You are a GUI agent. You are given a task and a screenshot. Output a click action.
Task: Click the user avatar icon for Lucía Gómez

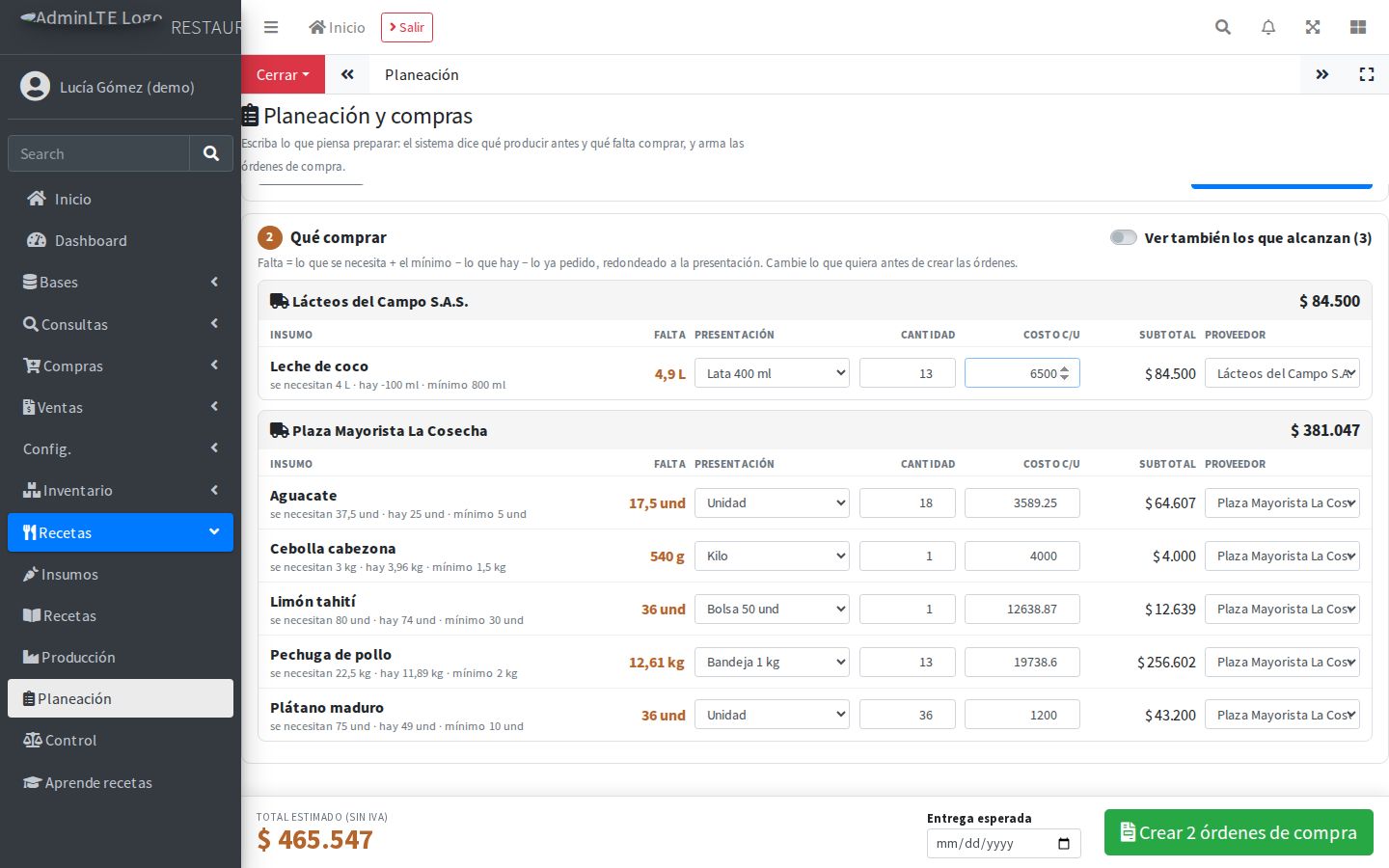pos(36,87)
